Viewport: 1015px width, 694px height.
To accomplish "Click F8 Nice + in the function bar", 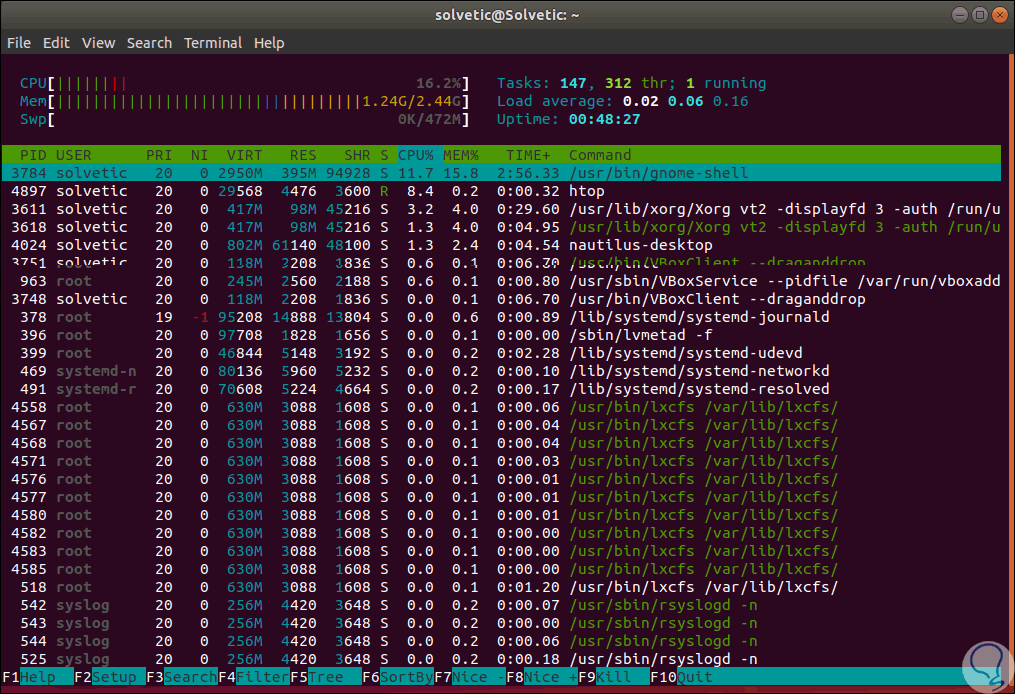I will click(x=542, y=677).
